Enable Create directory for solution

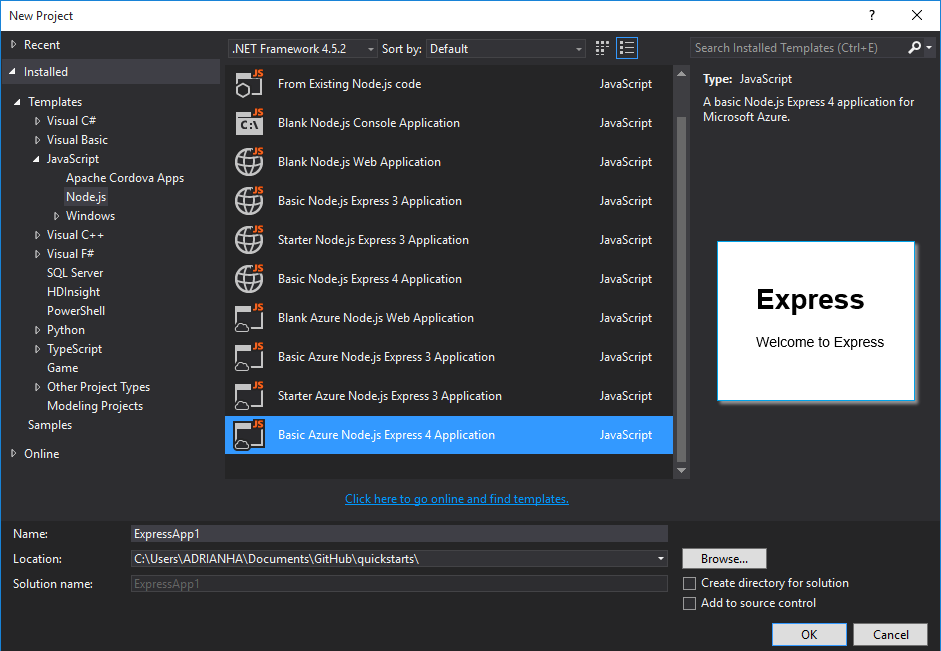[x=689, y=583]
